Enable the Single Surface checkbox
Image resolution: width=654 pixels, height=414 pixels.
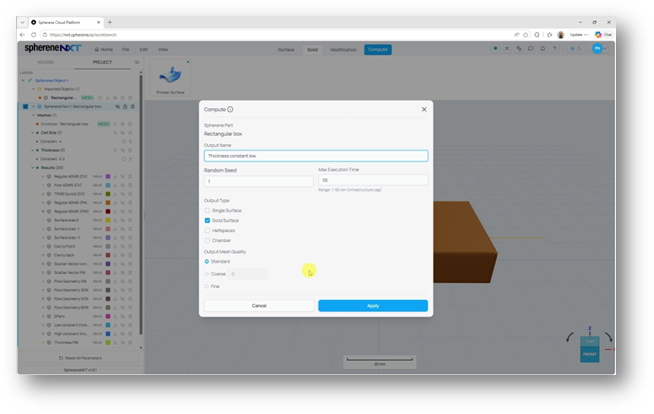(x=207, y=211)
